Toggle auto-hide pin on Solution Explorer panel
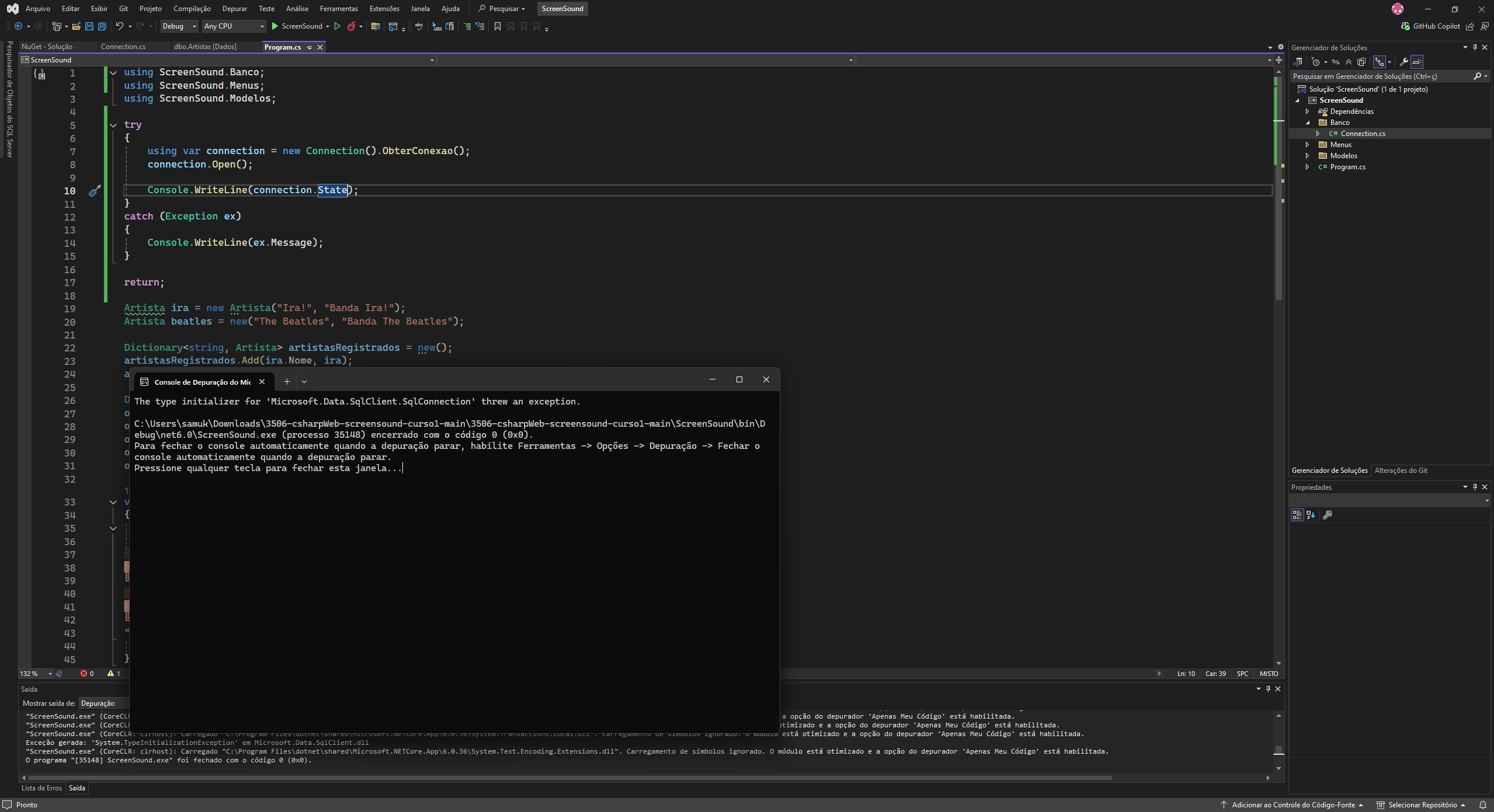 1475,47
